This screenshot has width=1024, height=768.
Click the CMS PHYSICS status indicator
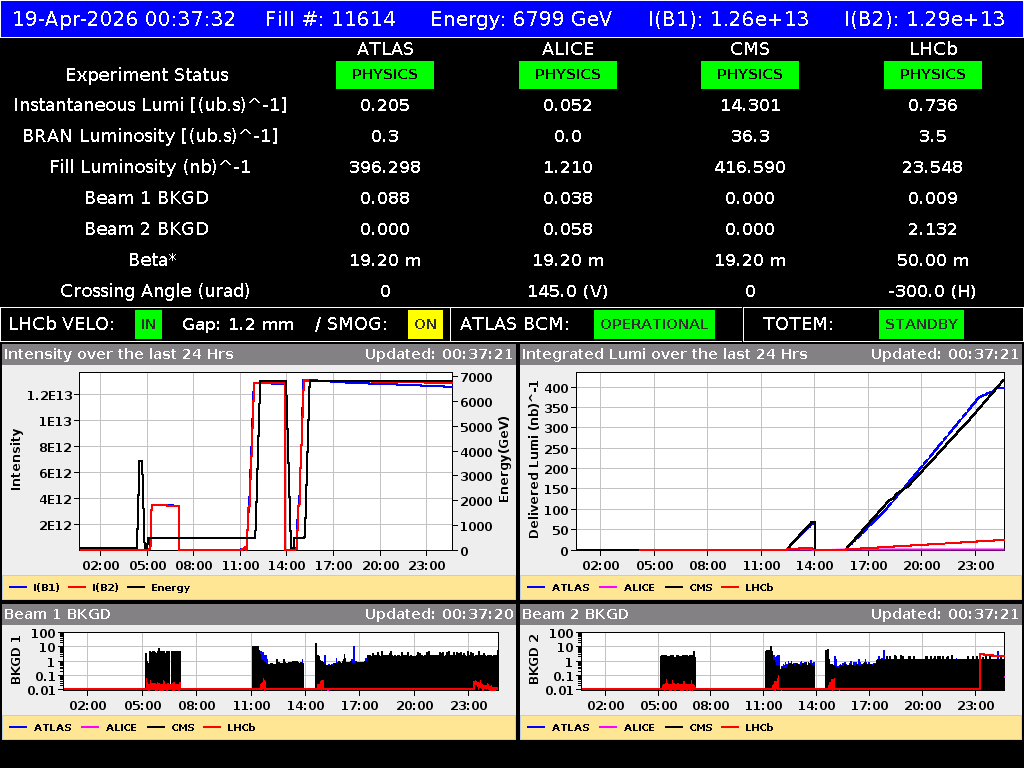750,74
